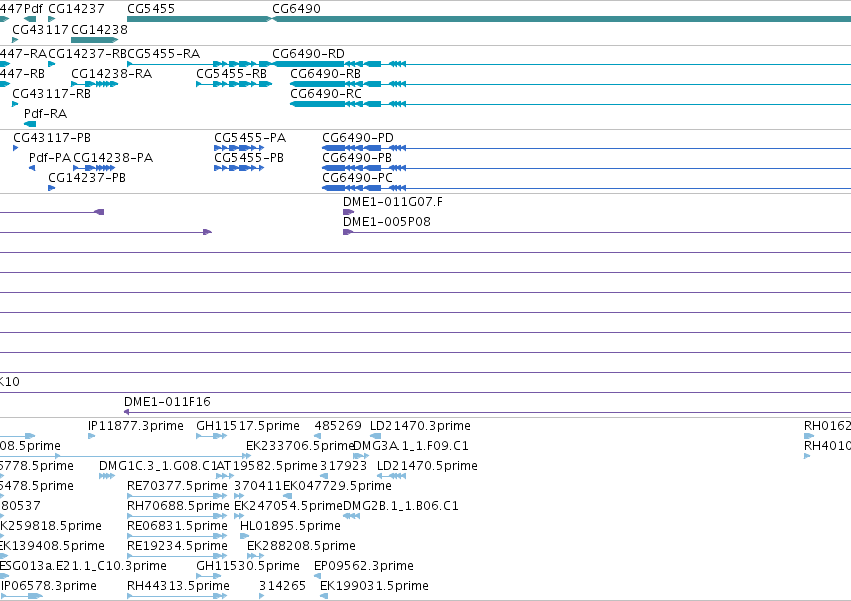Select EST EP09562.3prime
This screenshot has width=851, height=601.
click(364, 567)
